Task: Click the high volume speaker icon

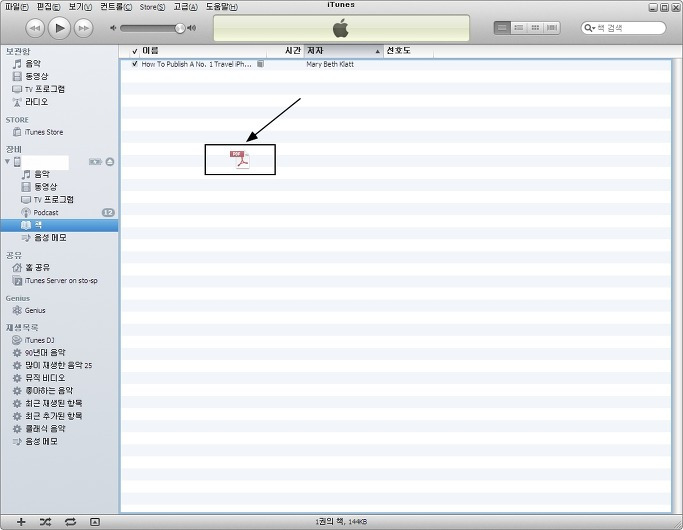Action: pyautogui.click(x=192, y=28)
